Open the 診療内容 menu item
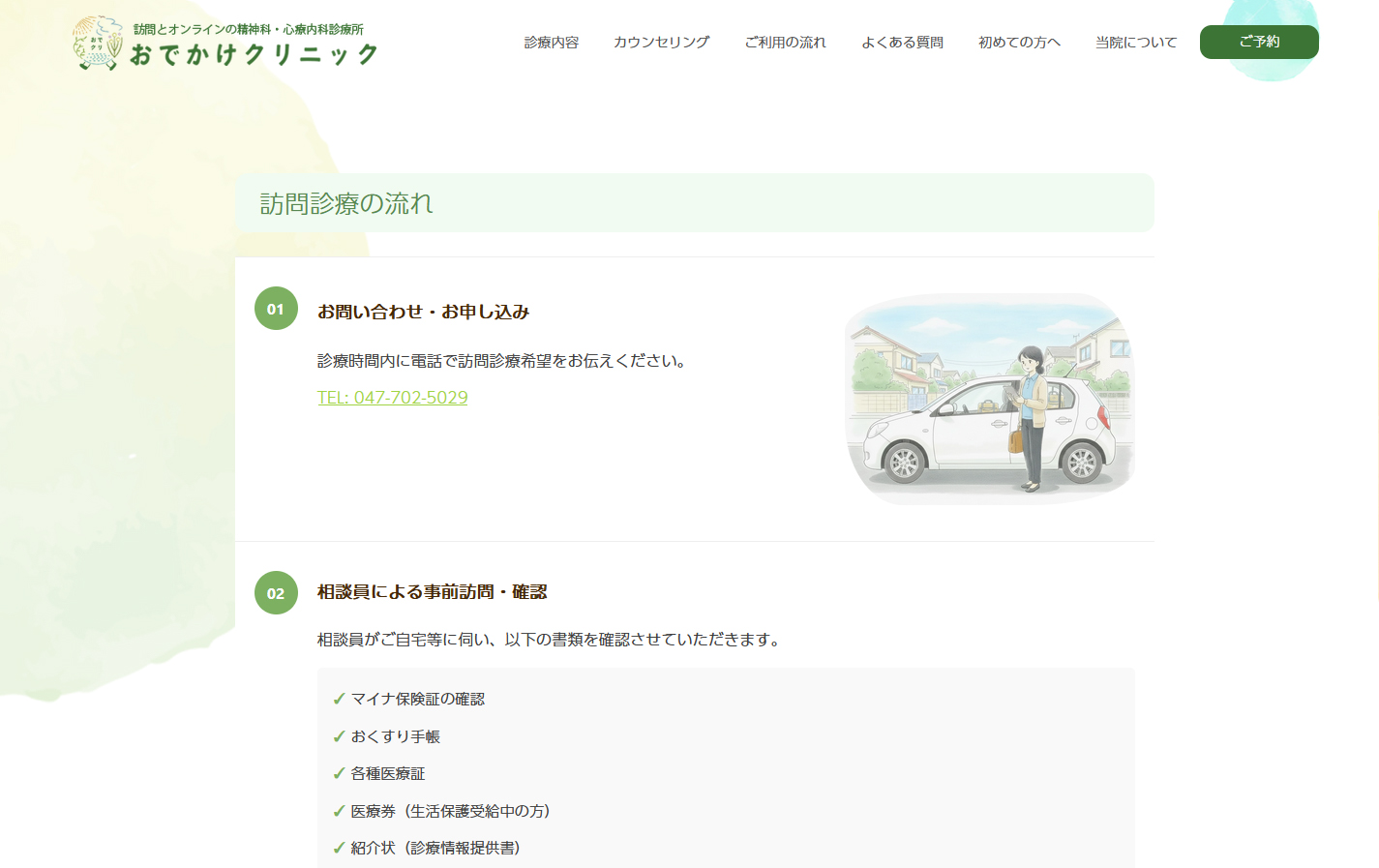The image size is (1379, 868). click(x=551, y=43)
